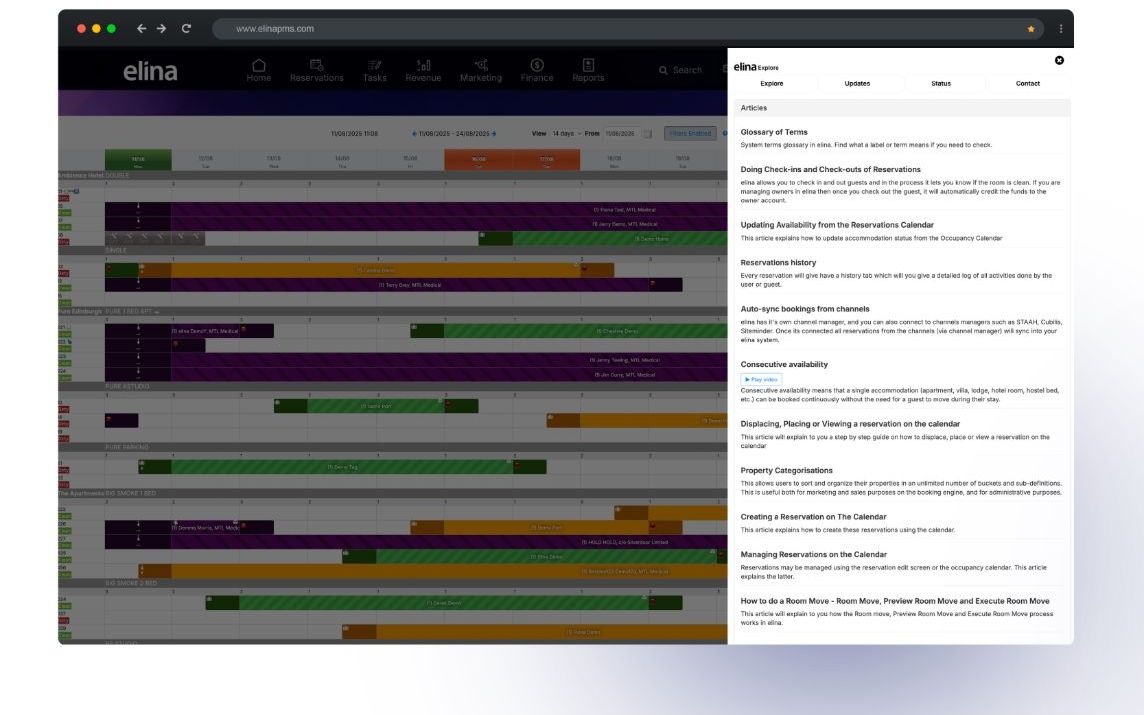This screenshot has height=715, width=1144.
Task: Open the Reports icon
Action: (x=588, y=65)
